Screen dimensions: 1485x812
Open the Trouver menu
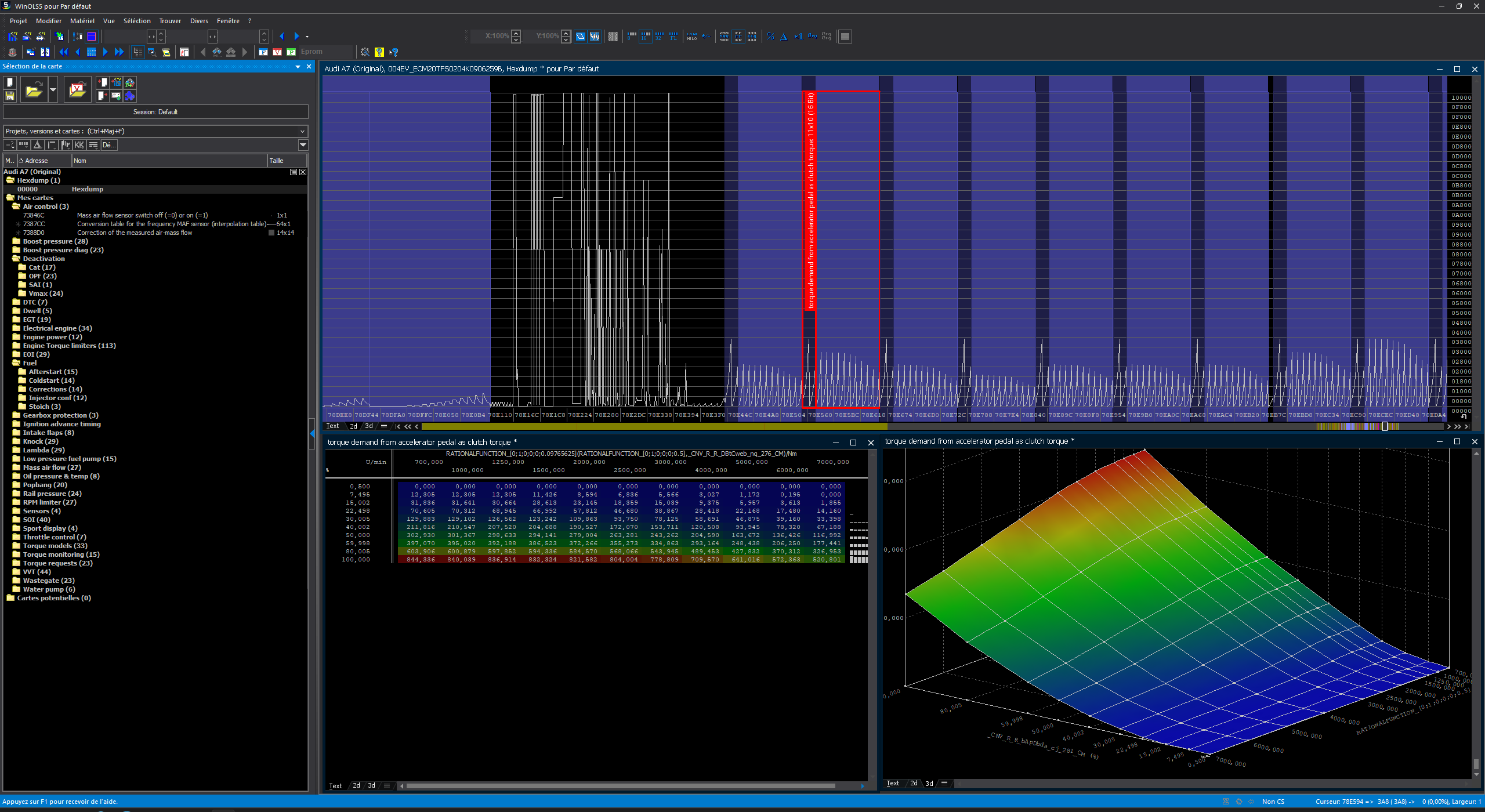(x=170, y=21)
